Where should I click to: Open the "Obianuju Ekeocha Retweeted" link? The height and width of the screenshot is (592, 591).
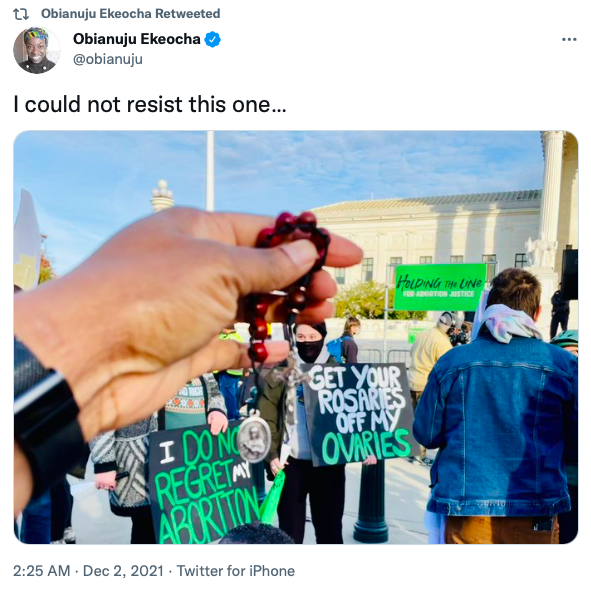[130, 14]
